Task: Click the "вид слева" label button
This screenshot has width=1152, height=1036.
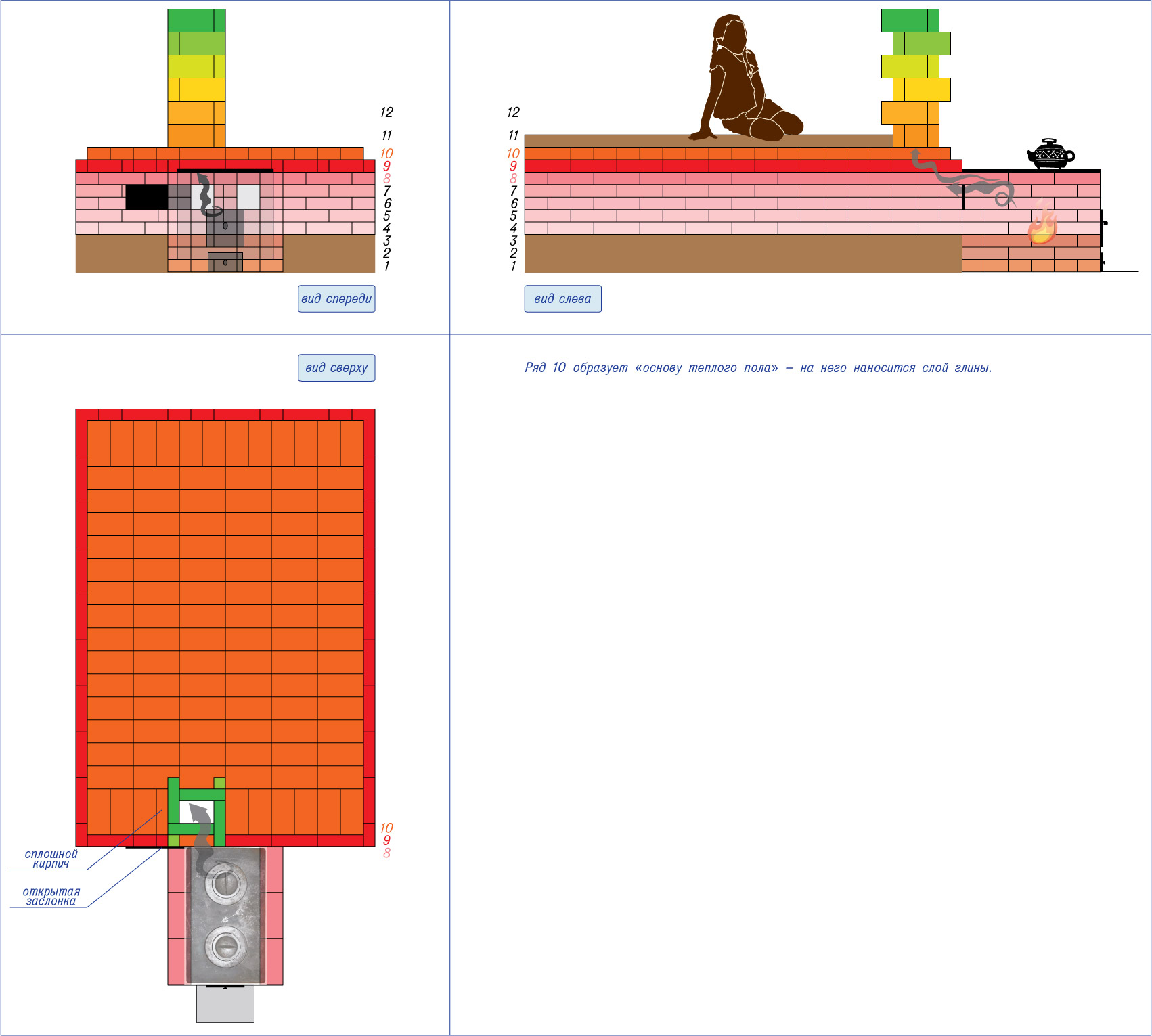Action: click(562, 298)
